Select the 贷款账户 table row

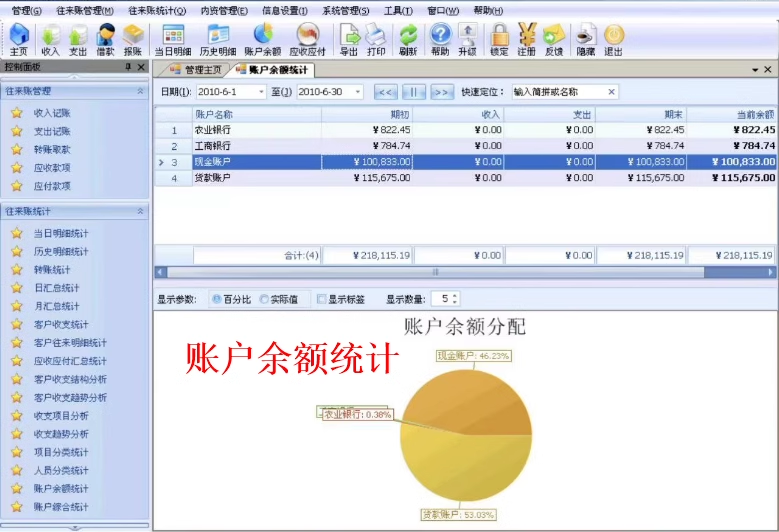click(466, 178)
